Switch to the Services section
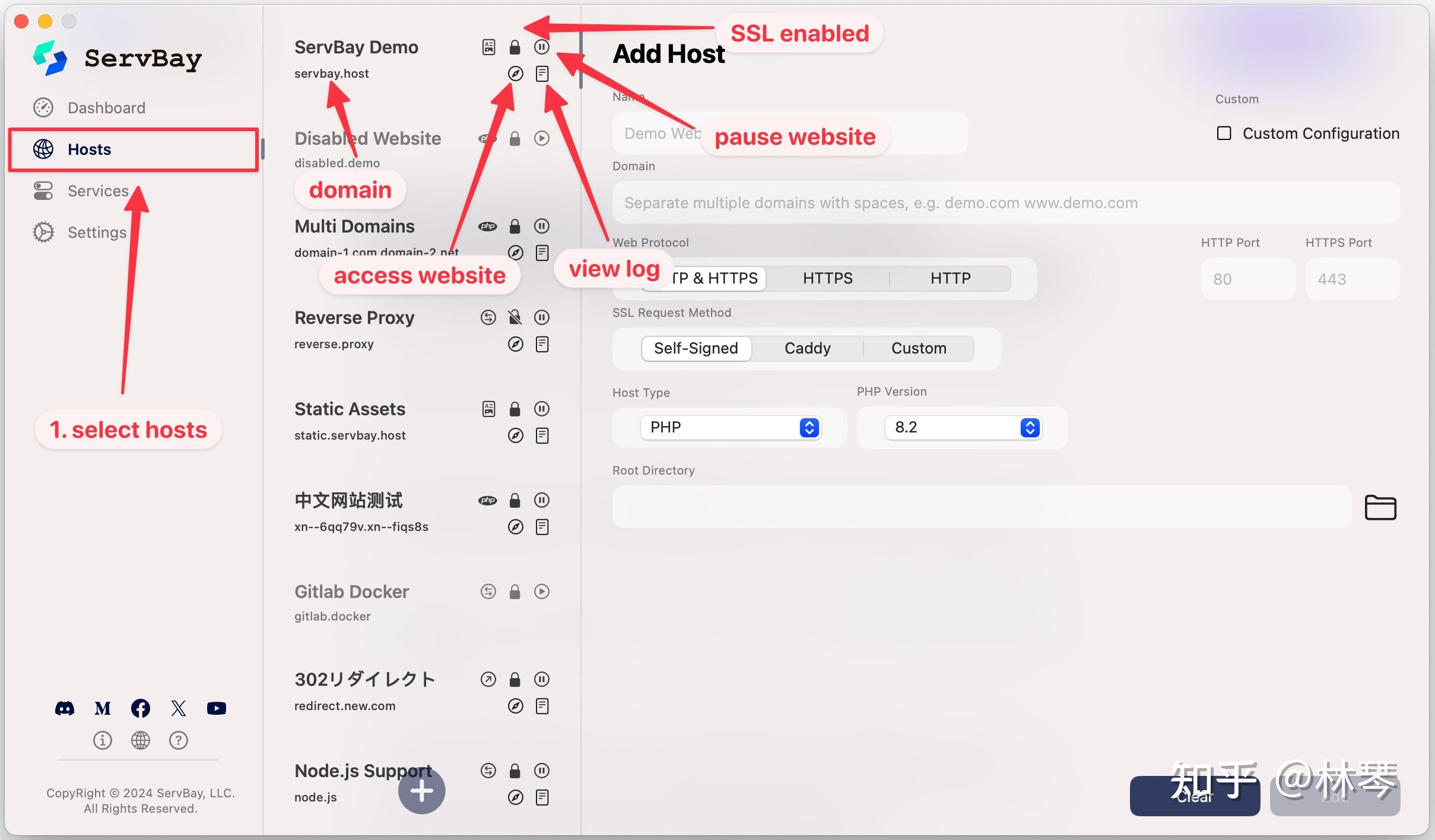The width and height of the screenshot is (1435, 840). point(97,190)
